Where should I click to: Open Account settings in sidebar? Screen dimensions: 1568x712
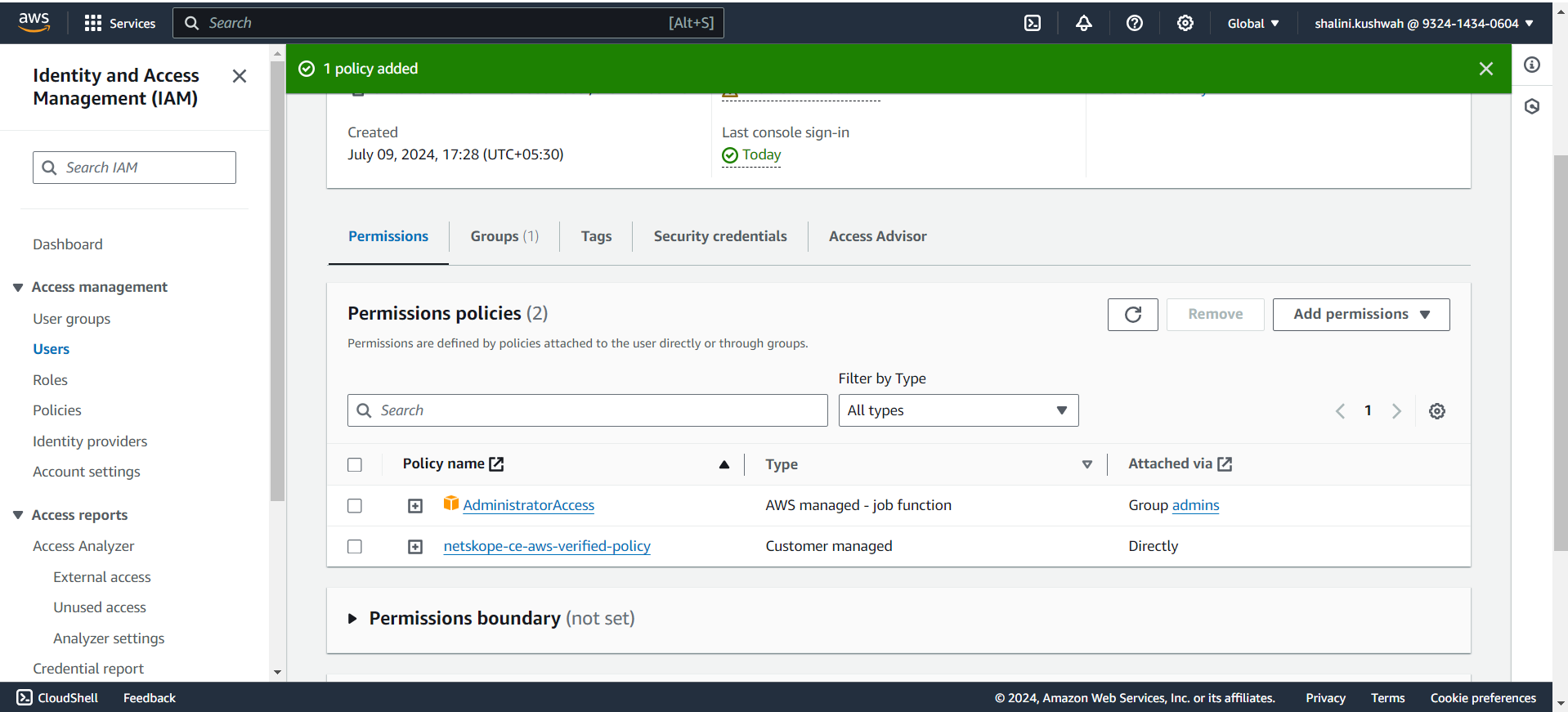pos(86,472)
